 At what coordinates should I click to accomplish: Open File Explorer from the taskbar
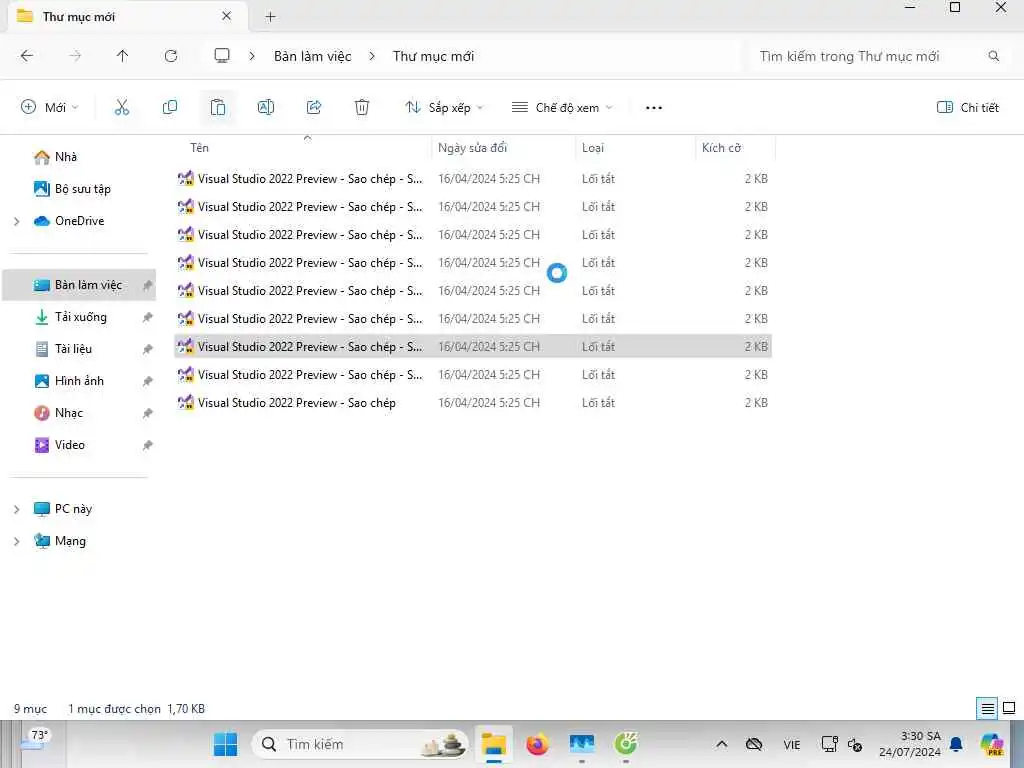(494, 744)
